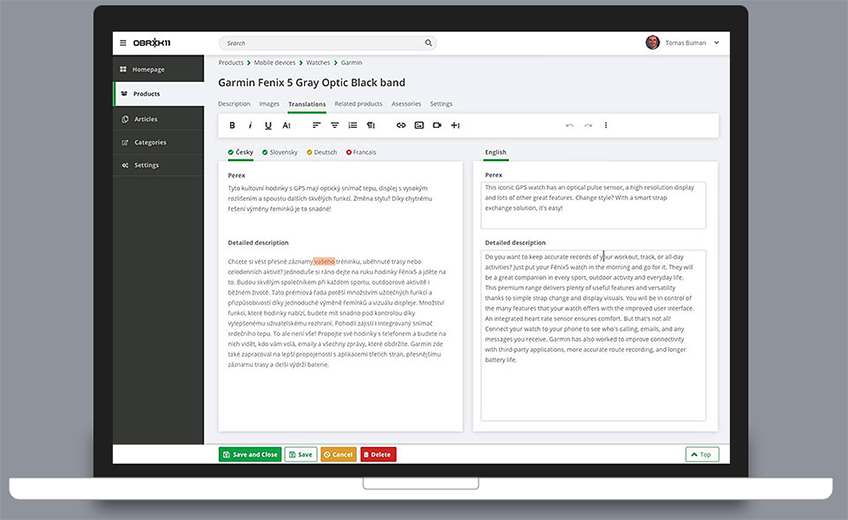Click the search magnifier icon
848x520 pixels.
428,43
